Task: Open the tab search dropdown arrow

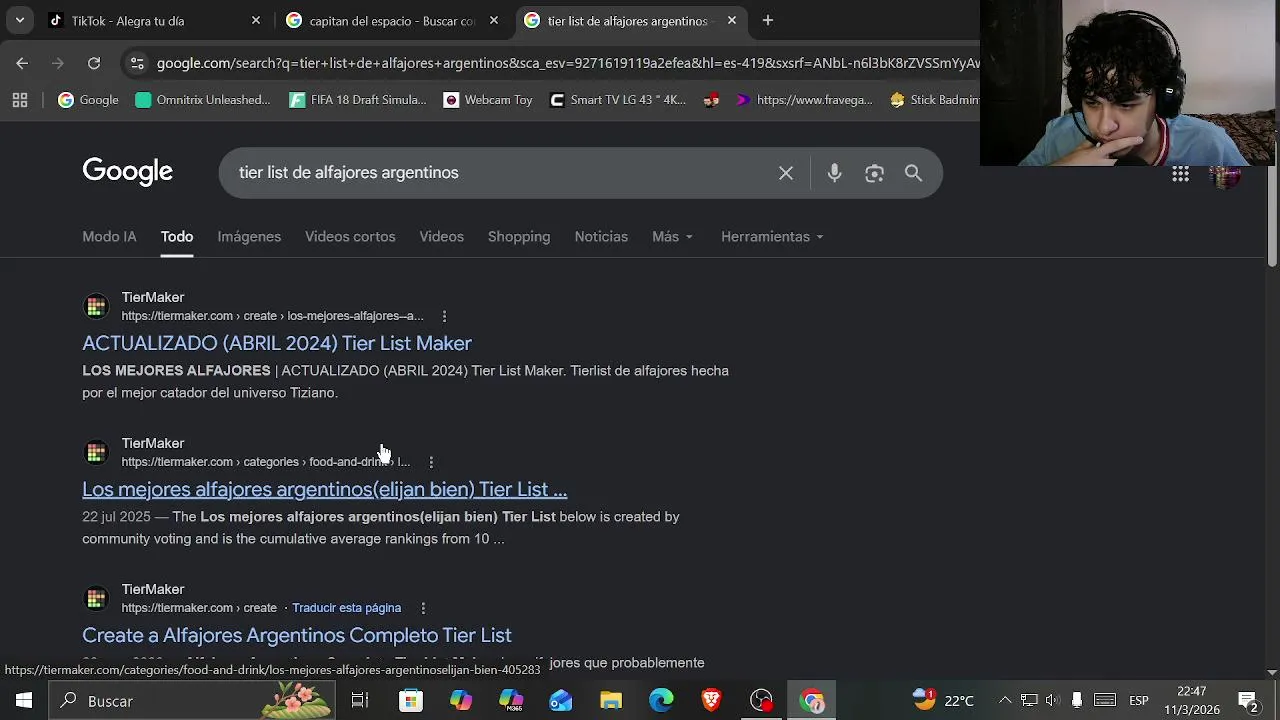Action: 19,20
